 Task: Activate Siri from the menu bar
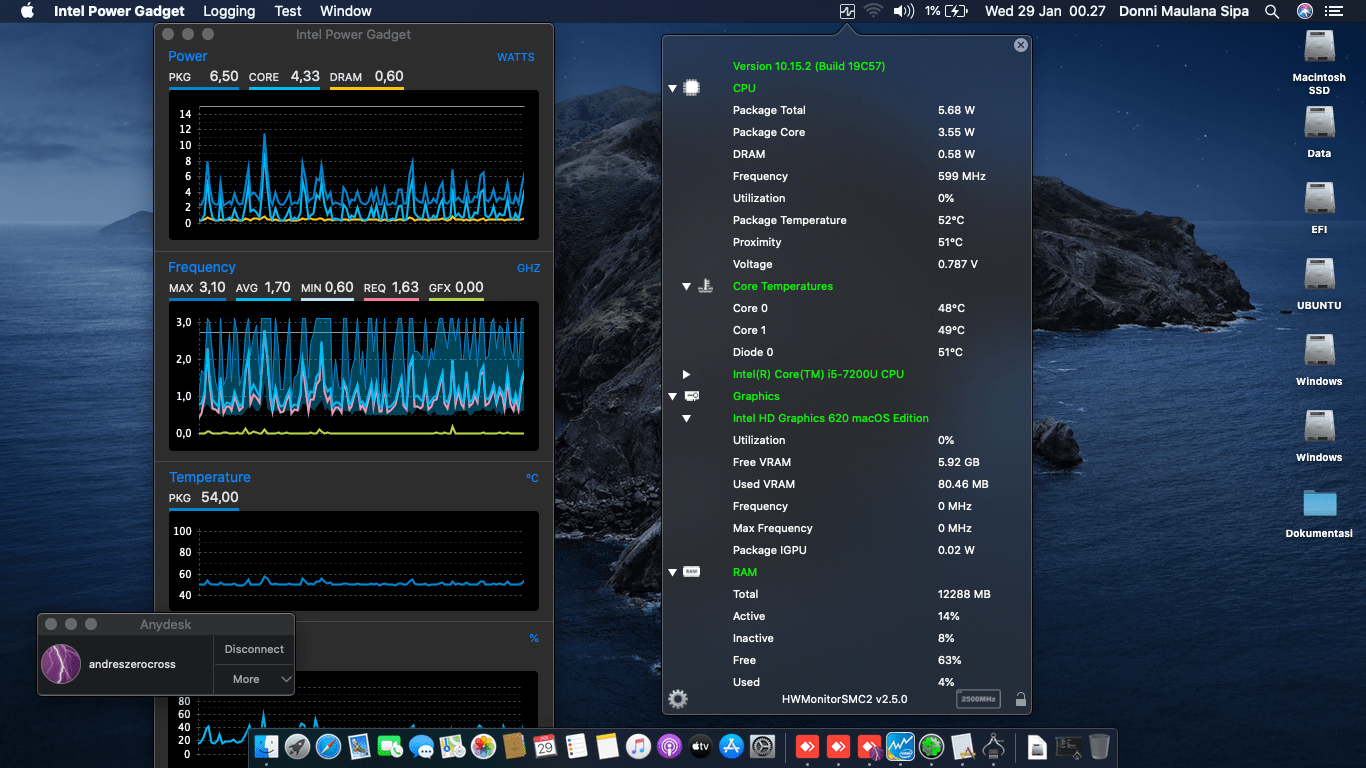[x=1305, y=11]
